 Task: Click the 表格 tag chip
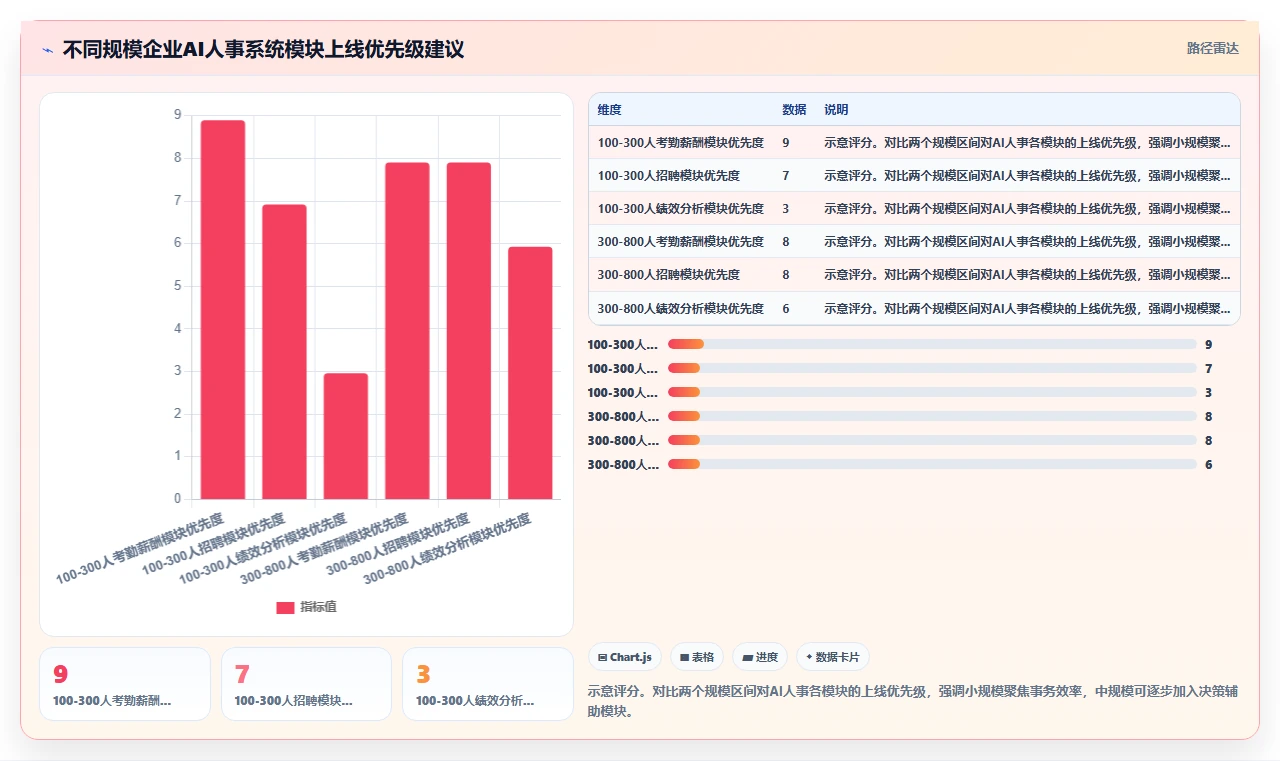coord(697,657)
